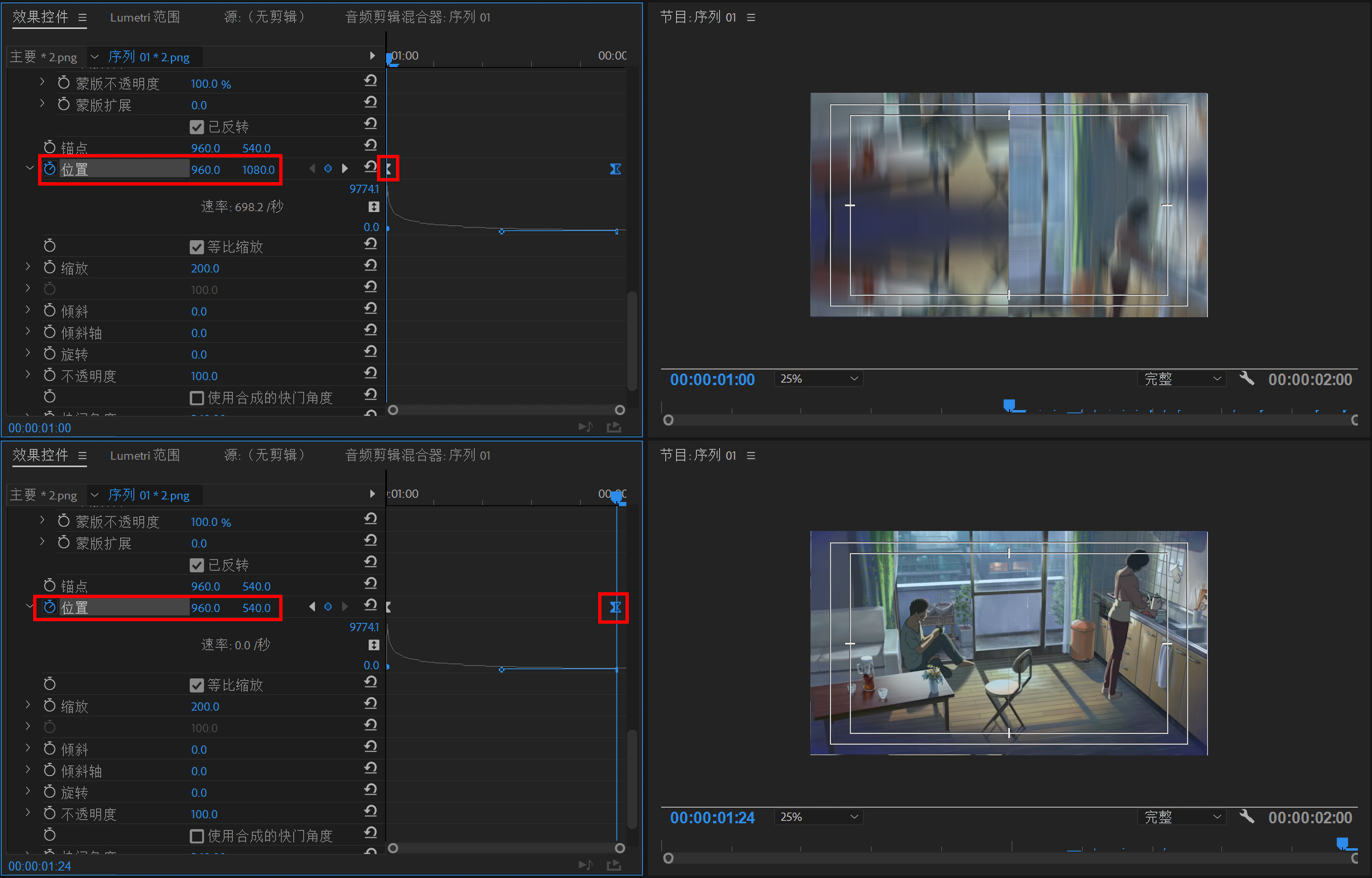Image resolution: width=1372 pixels, height=878 pixels.
Task: Click 序列 01 * 2.png link in top panel
Action: point(149,57)
